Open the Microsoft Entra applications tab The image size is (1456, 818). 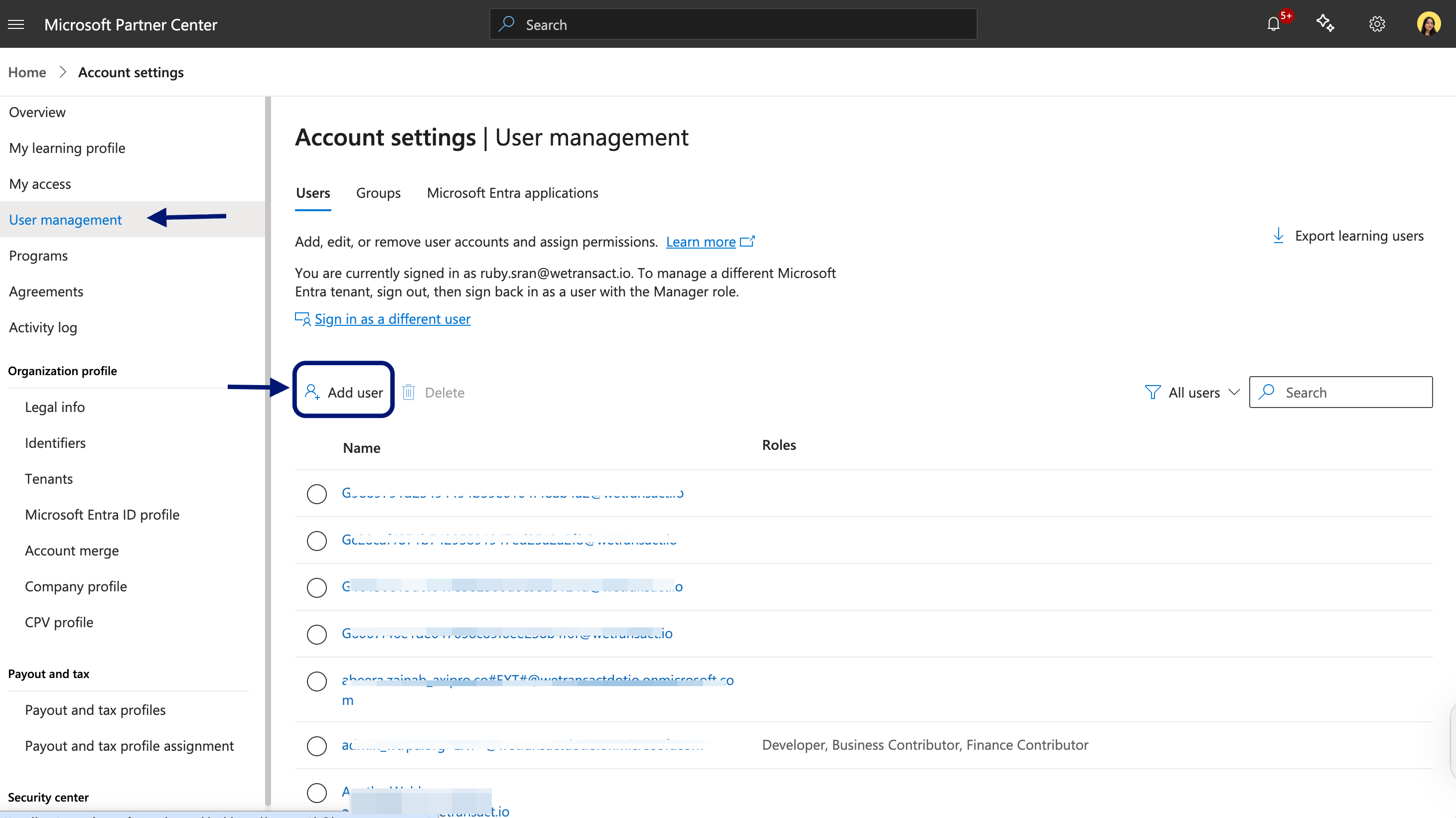[x=512, y=193]
